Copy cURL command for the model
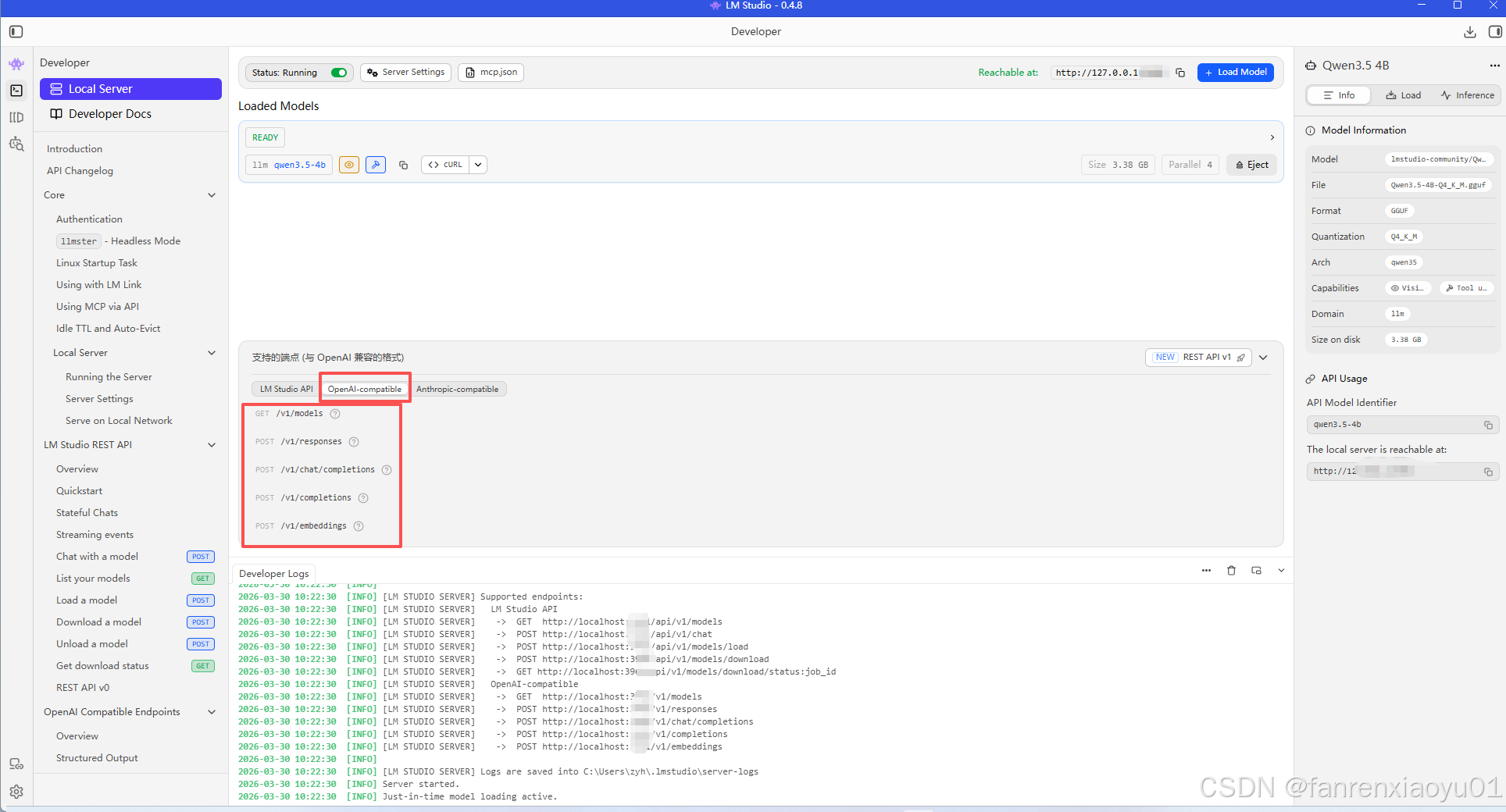The image size is (1506, 812). click(x=445, y=165)
